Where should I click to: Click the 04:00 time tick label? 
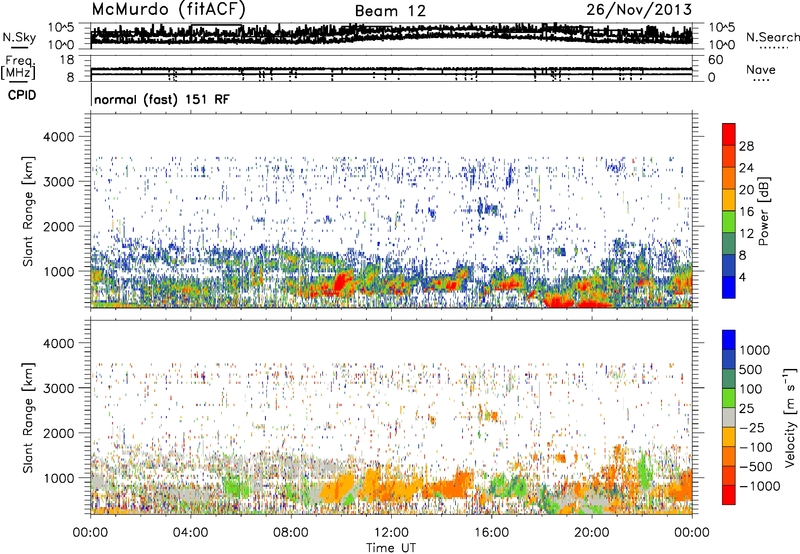191,533
